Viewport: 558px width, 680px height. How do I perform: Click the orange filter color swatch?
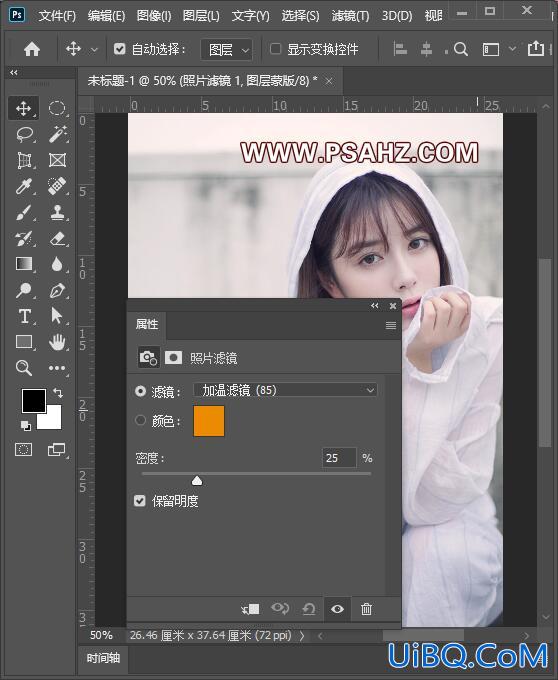click(x=209, y=421)
